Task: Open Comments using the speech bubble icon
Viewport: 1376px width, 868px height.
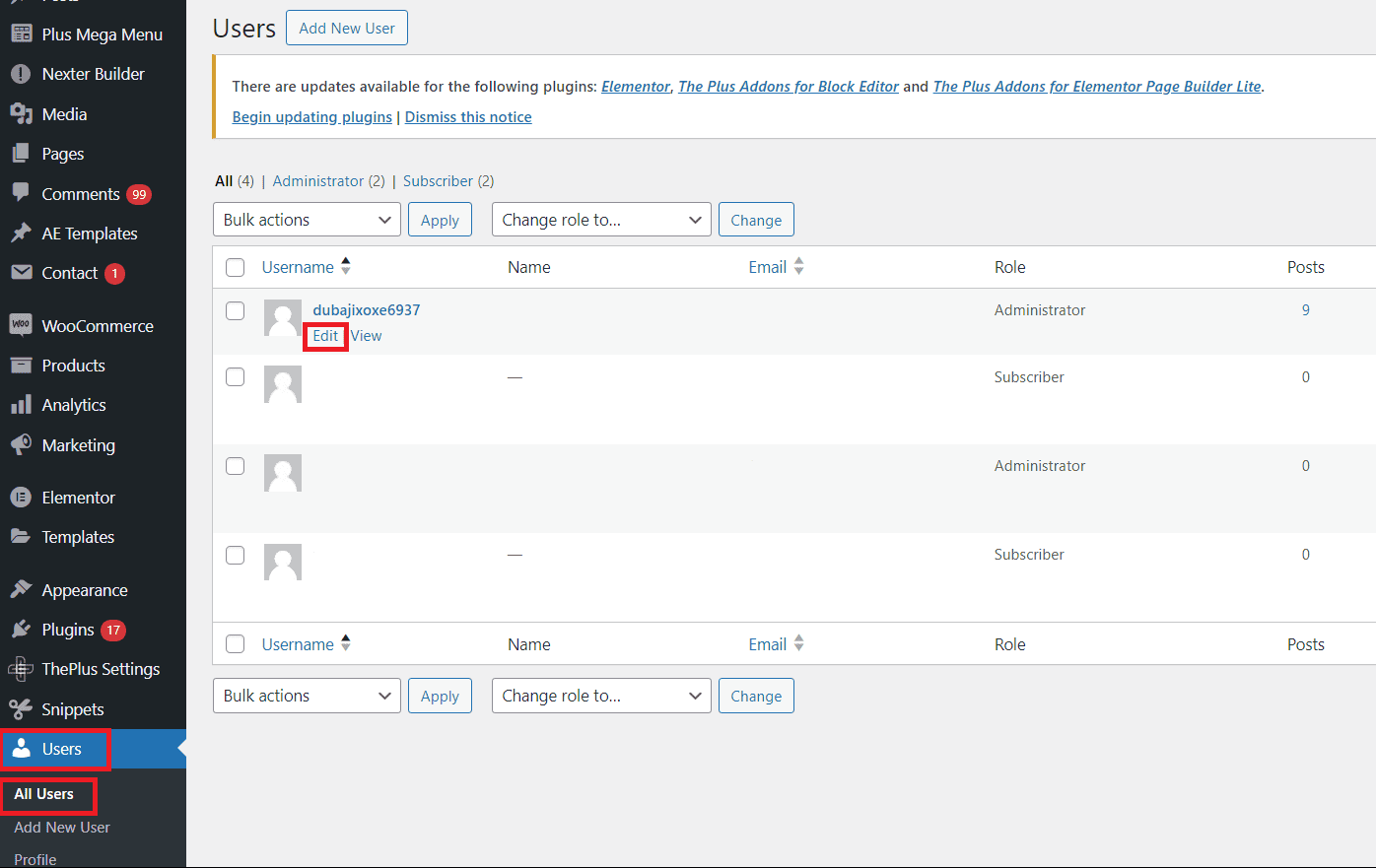Action: (21, 193)
